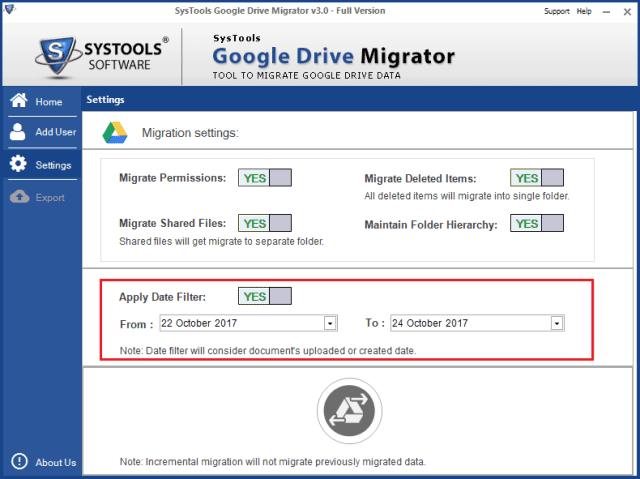The width and height of the screenshot is (640, 479).
Task: Click the Help link in title bar
Action: (584, 11)
